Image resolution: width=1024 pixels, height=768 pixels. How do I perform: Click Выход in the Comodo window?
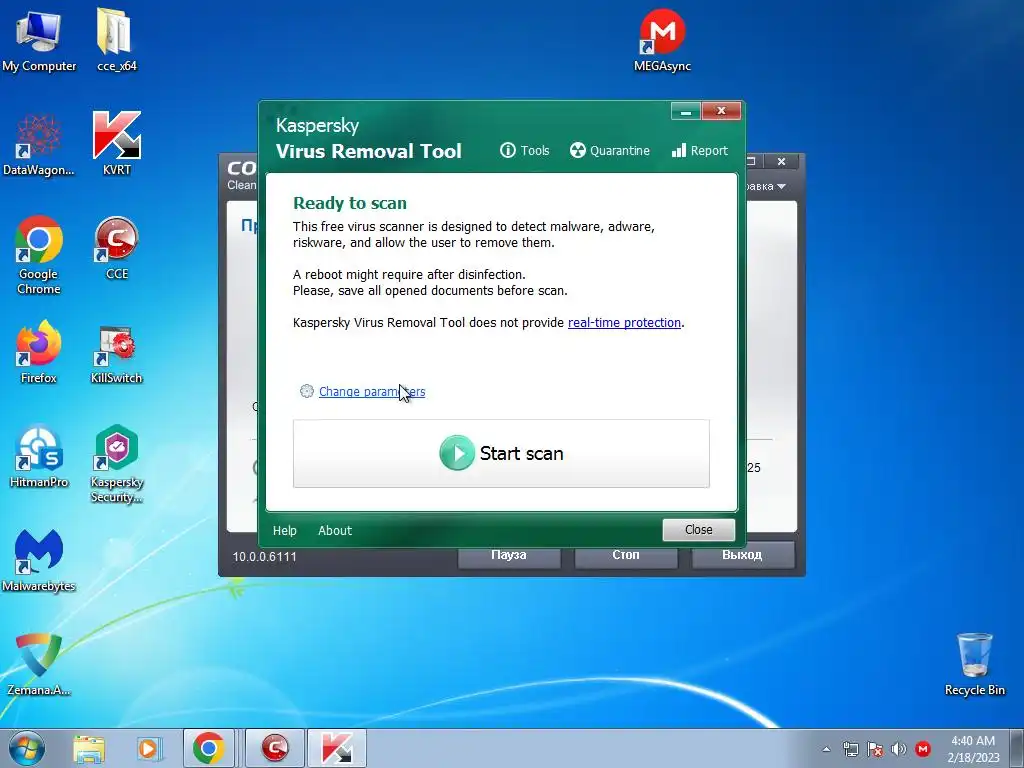tap(742, 555)
